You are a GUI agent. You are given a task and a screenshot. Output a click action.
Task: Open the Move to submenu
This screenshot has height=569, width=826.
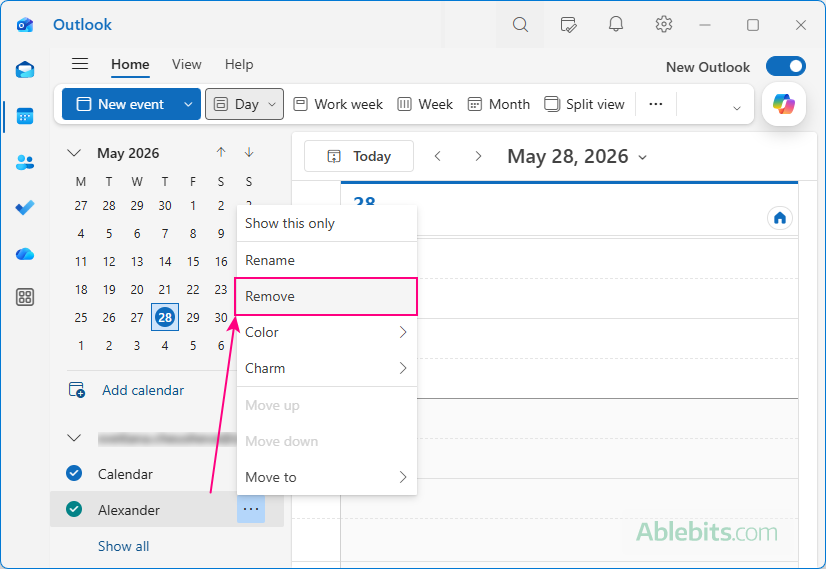pos(327,477)
